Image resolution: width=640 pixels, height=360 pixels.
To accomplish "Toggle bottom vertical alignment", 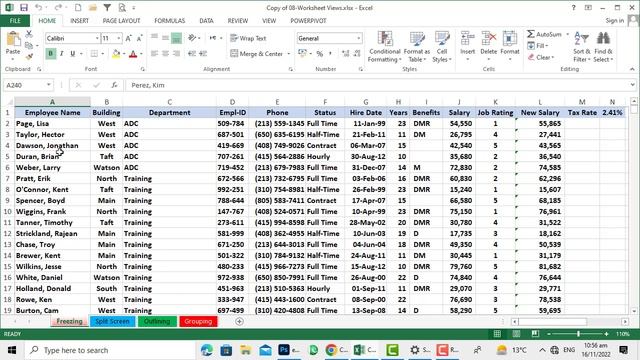I will (x=176, y=38).
